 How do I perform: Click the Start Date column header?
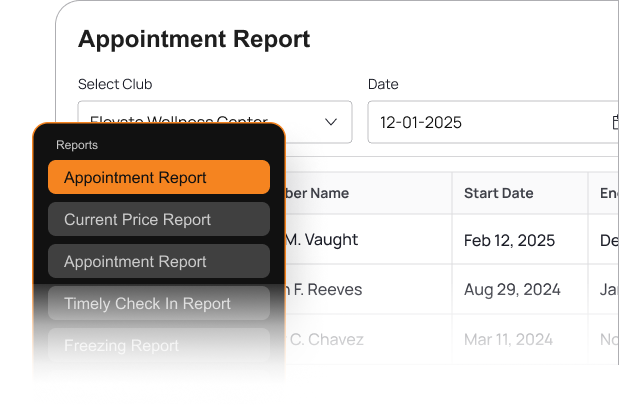[x=499, y=193]
